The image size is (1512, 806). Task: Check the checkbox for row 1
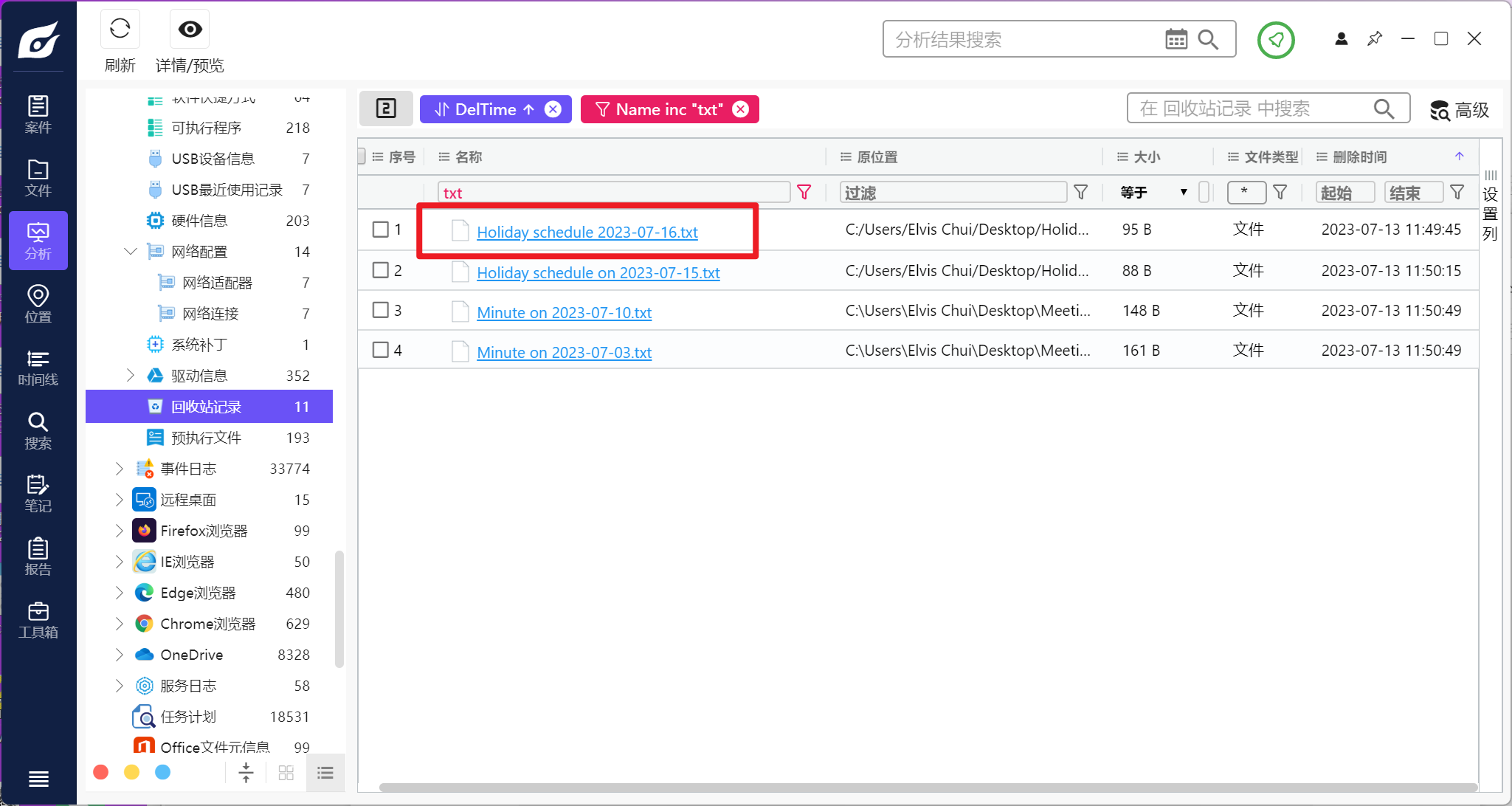tap(381, 230)
